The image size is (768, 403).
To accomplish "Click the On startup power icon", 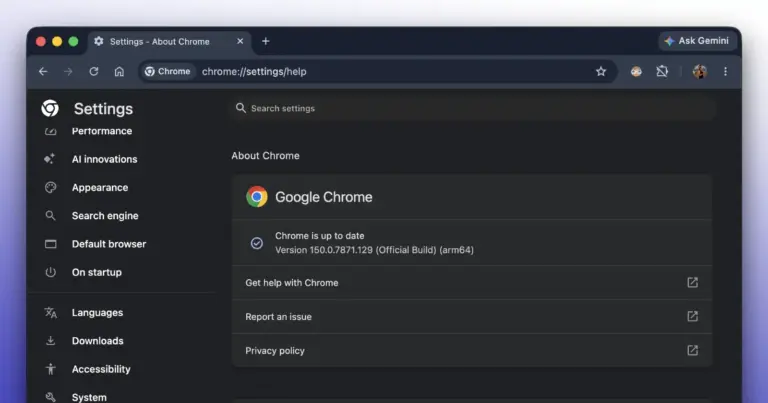I will click(x=50, y=272).
